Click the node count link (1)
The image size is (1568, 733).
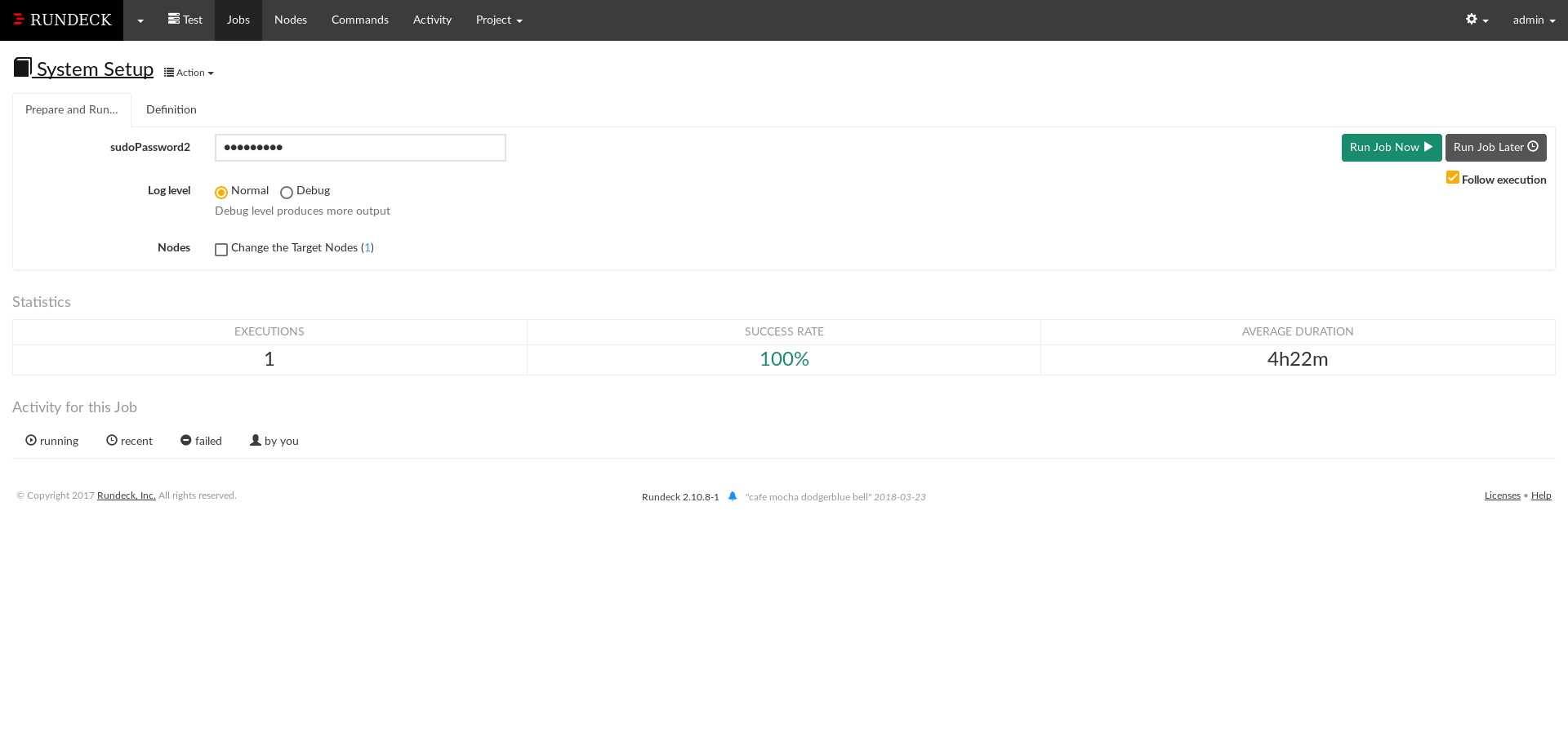[x=367, y=247]
